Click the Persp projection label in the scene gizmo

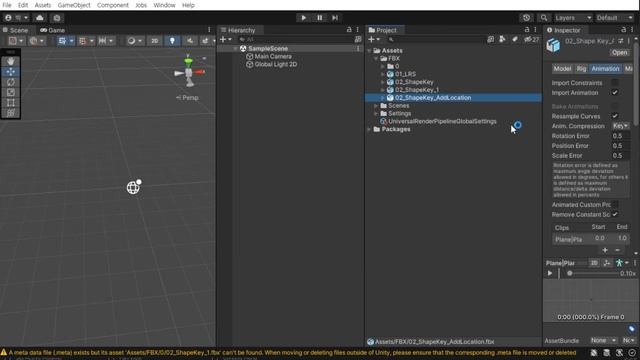point(188,98)
